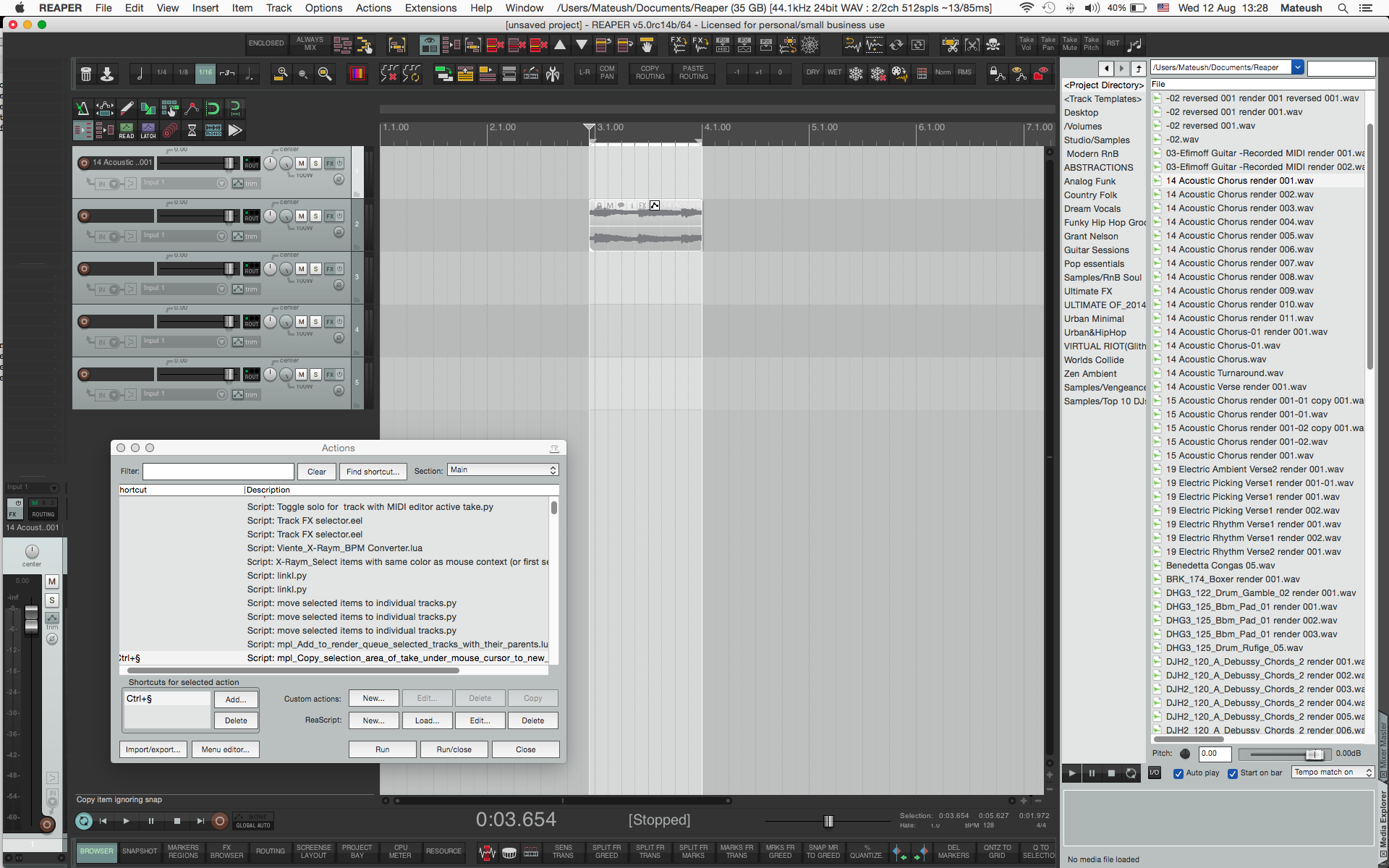The height and width of the screenshot is (868, 1389).
Task: Click the red open padlock icon
Action: 1041,73
